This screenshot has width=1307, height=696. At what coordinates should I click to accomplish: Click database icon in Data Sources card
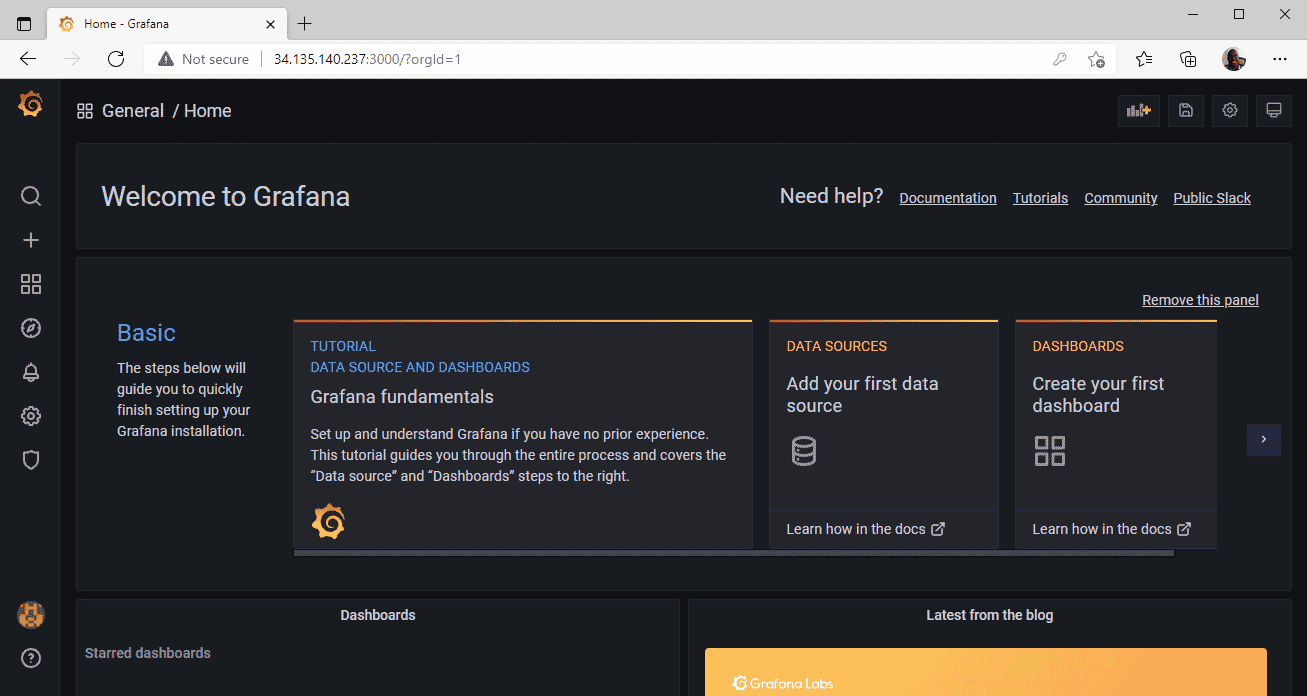click(804, 451)
